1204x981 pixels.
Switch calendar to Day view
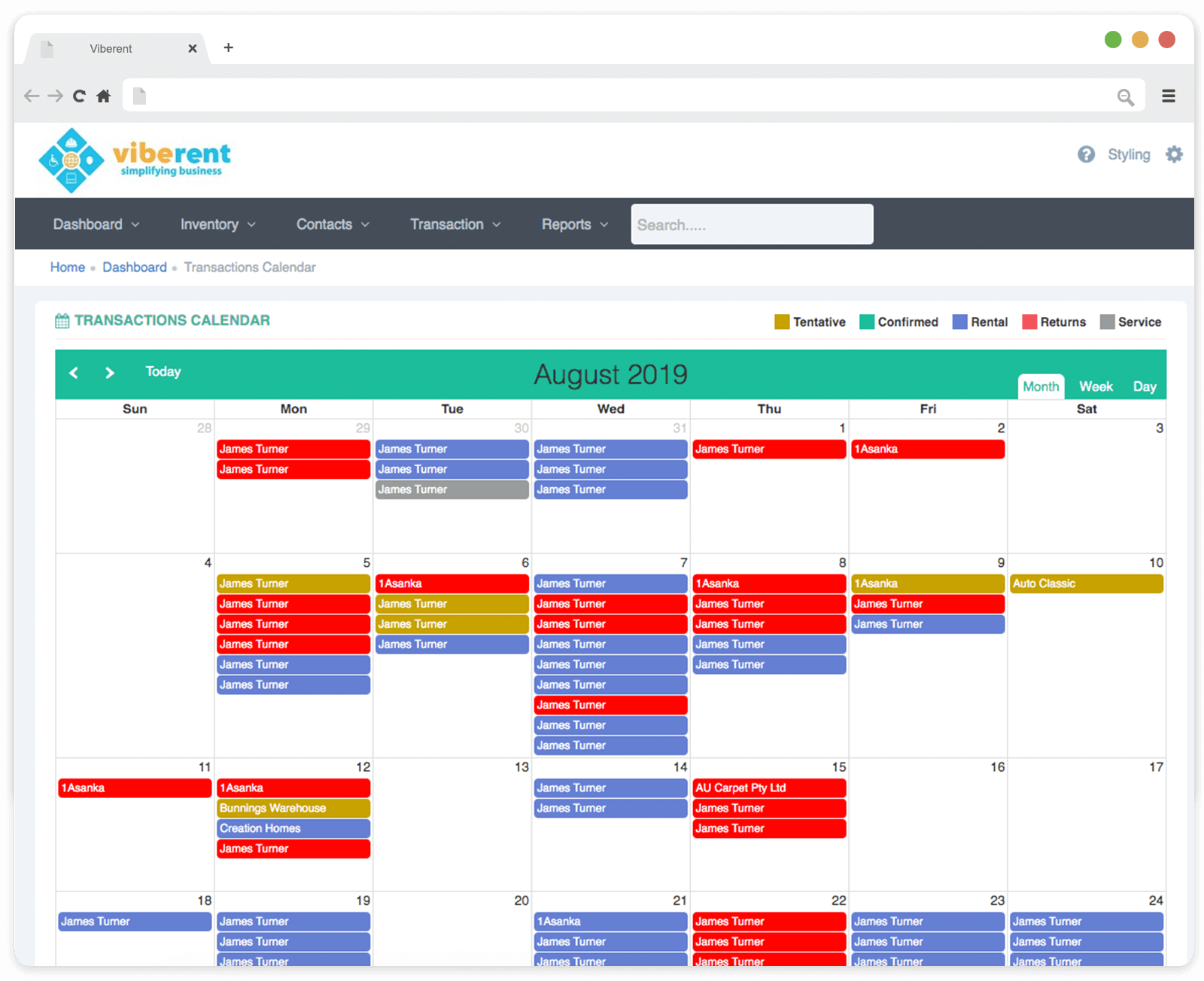pos(1145,386)
